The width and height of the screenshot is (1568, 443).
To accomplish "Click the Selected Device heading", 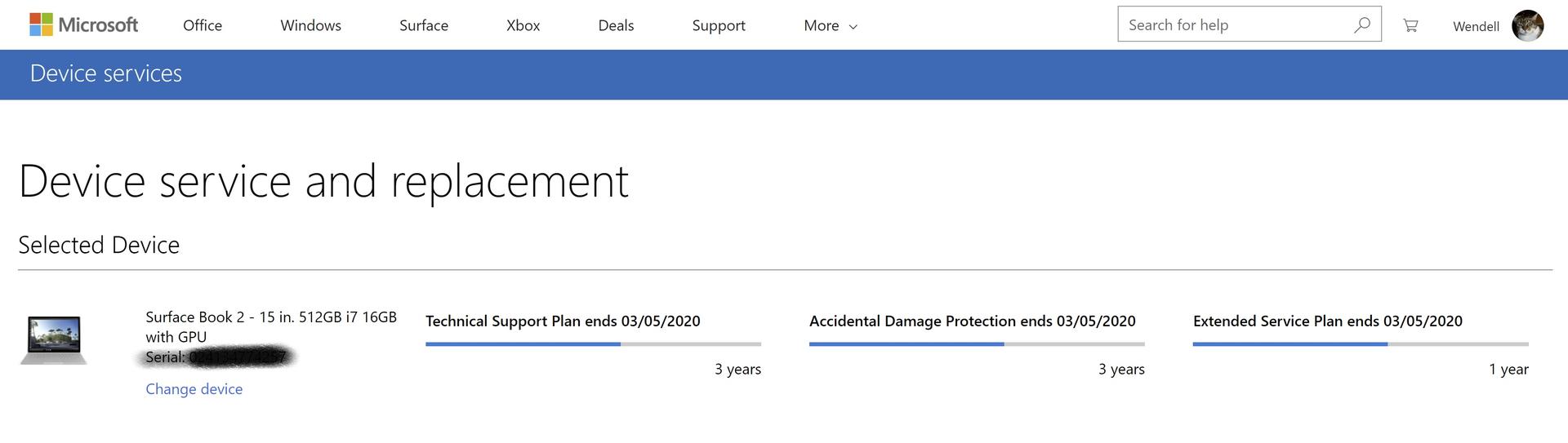I will coord(99,245).
